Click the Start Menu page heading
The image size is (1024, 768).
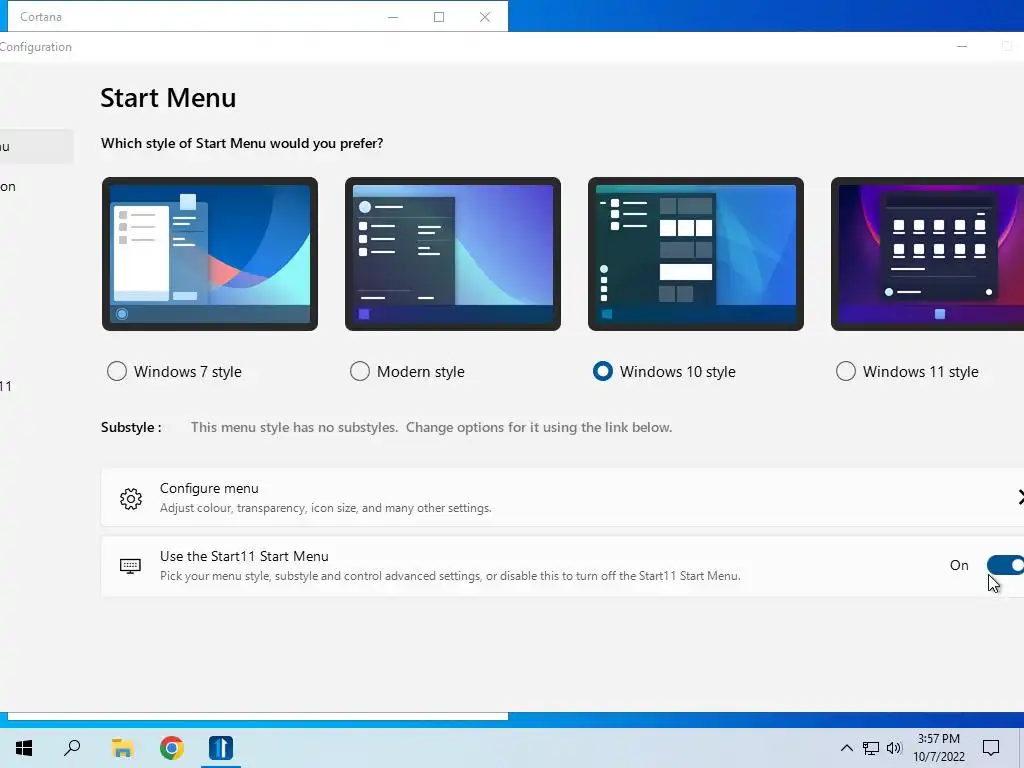[168, 98]
